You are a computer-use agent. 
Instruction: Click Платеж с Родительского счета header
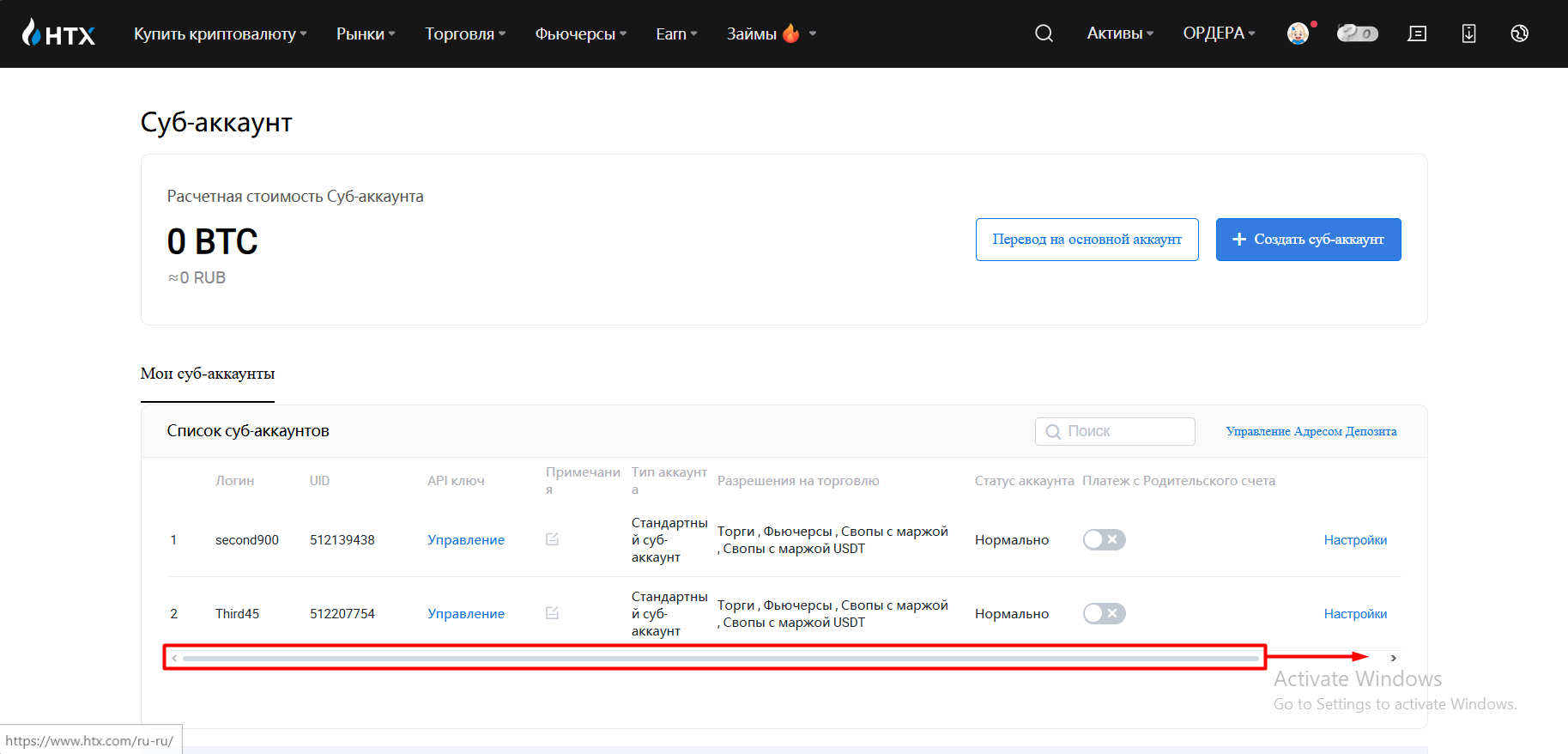1178,480
